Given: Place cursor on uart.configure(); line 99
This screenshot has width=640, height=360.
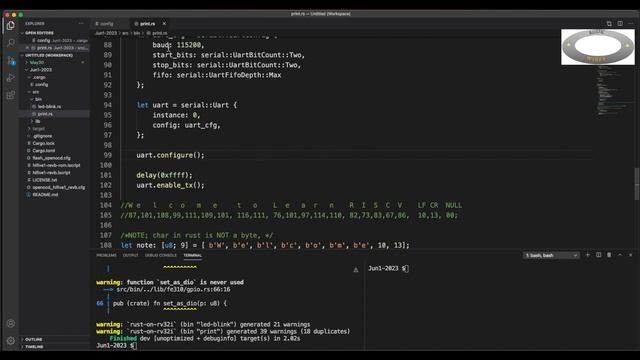Looking at the screenshot, I should tap(170, 155).
